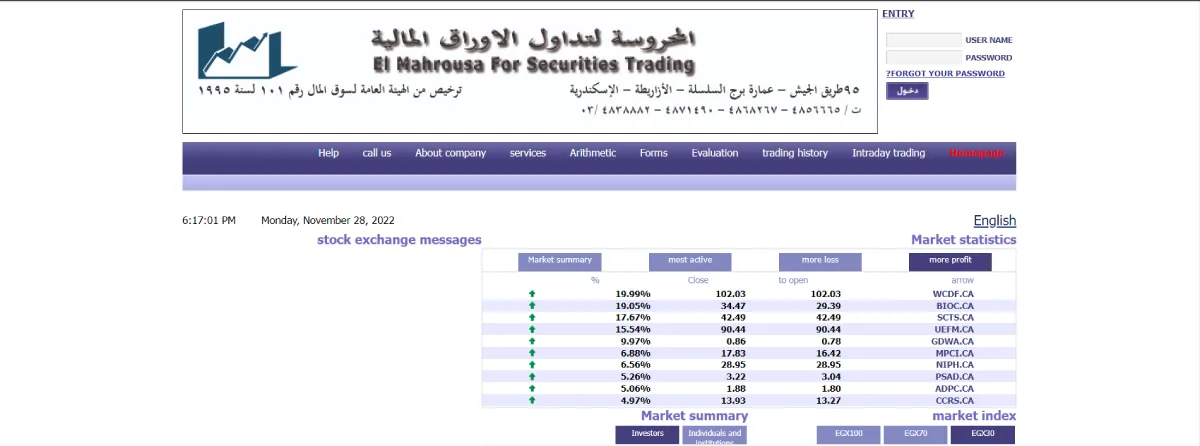Image resolution: width=1200 pixels, height=446 pixels.
Task: Select the more profit tab
Action: 950,261
